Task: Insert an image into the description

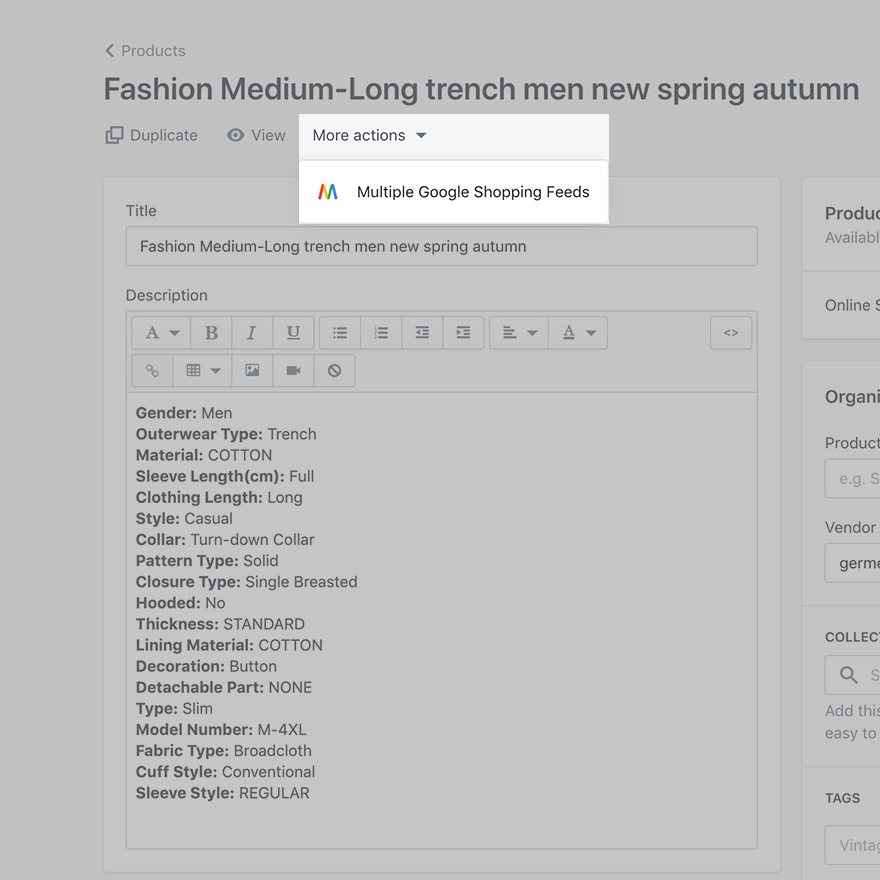Action: 252,370
